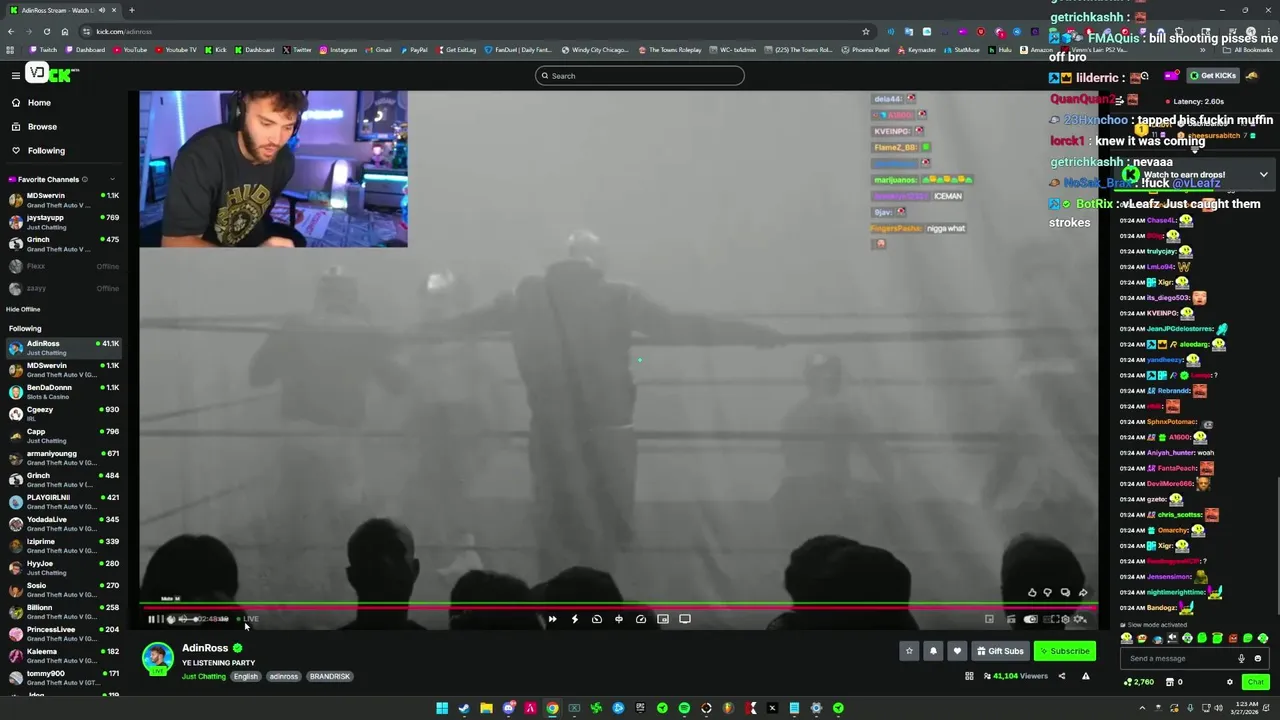
Task: Jump to LIVE in the player
Action: tap(248, 619)
